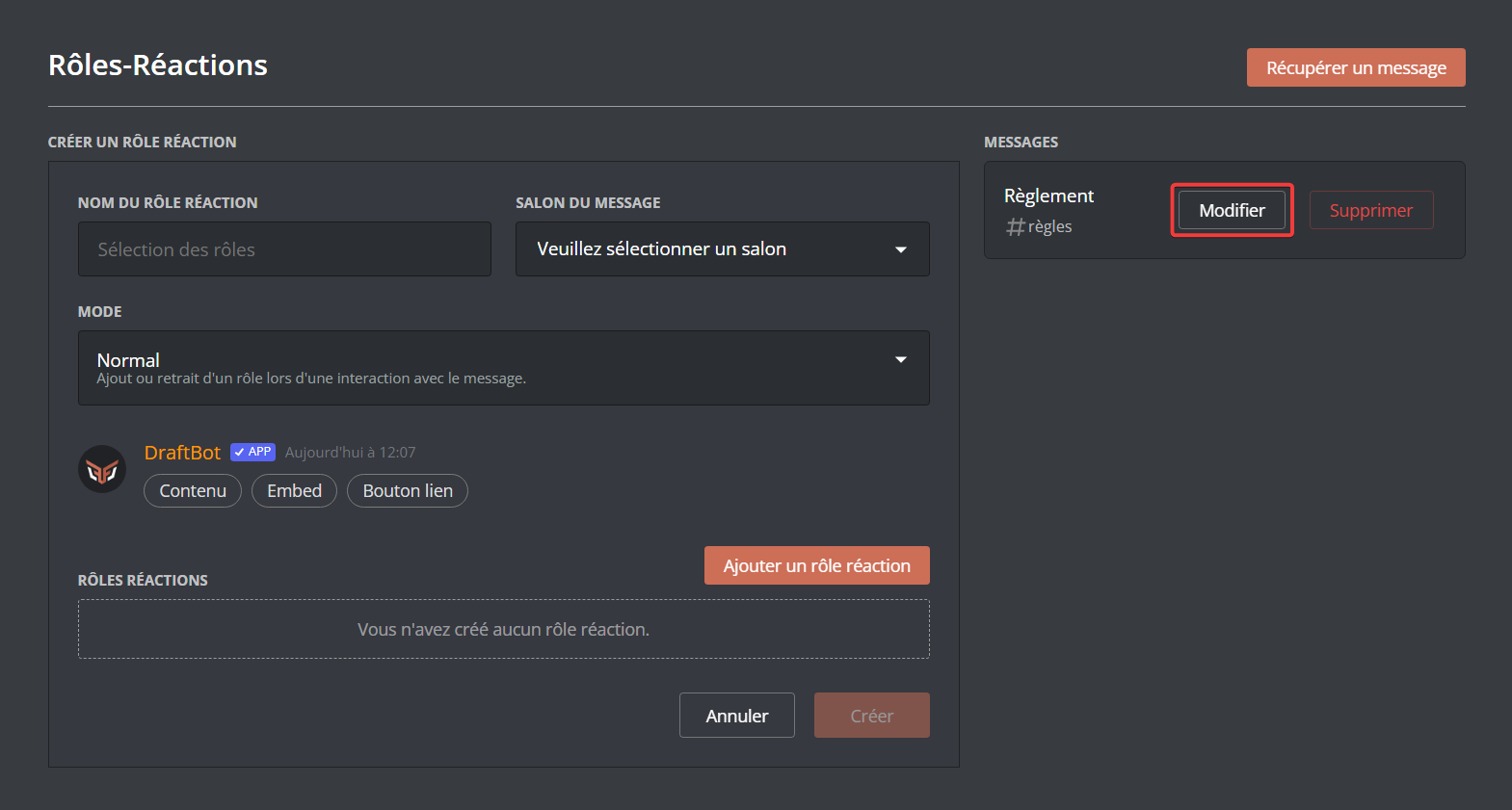Screen dimensions: 1512x810
Task: Click the empty rôles réactions placeholder box
Action: [503, 629]
